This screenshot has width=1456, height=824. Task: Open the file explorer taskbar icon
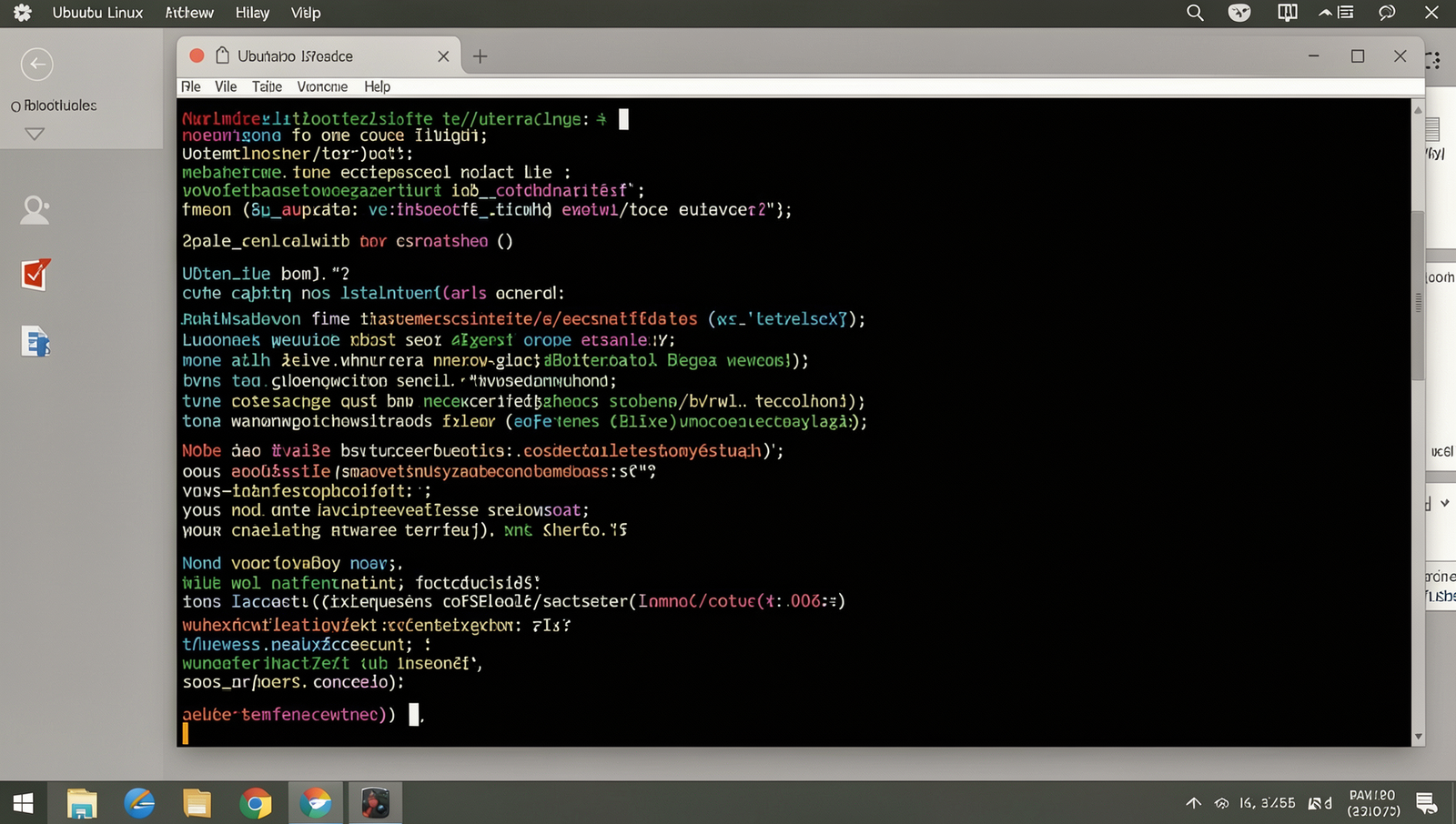pos(82,803)
